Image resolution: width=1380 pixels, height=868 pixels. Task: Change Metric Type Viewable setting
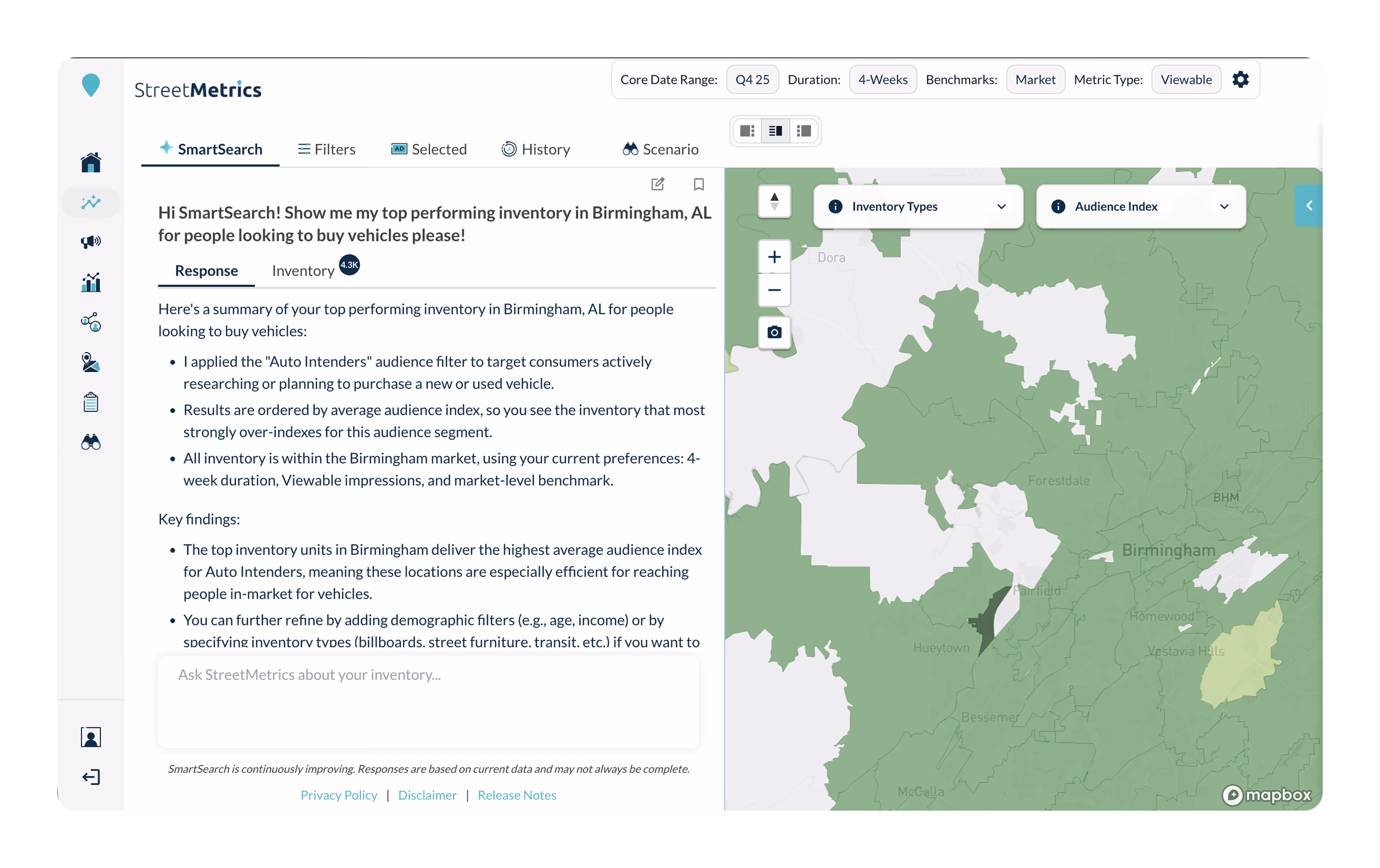point(1186,80)
